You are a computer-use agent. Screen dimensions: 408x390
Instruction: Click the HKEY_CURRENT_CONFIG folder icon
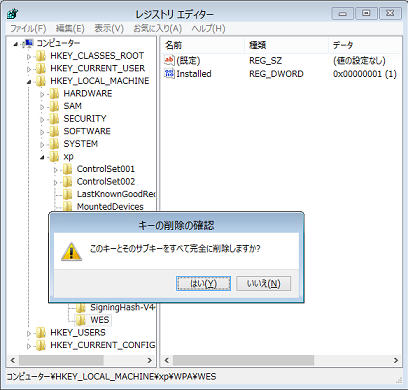coord(41,345)
